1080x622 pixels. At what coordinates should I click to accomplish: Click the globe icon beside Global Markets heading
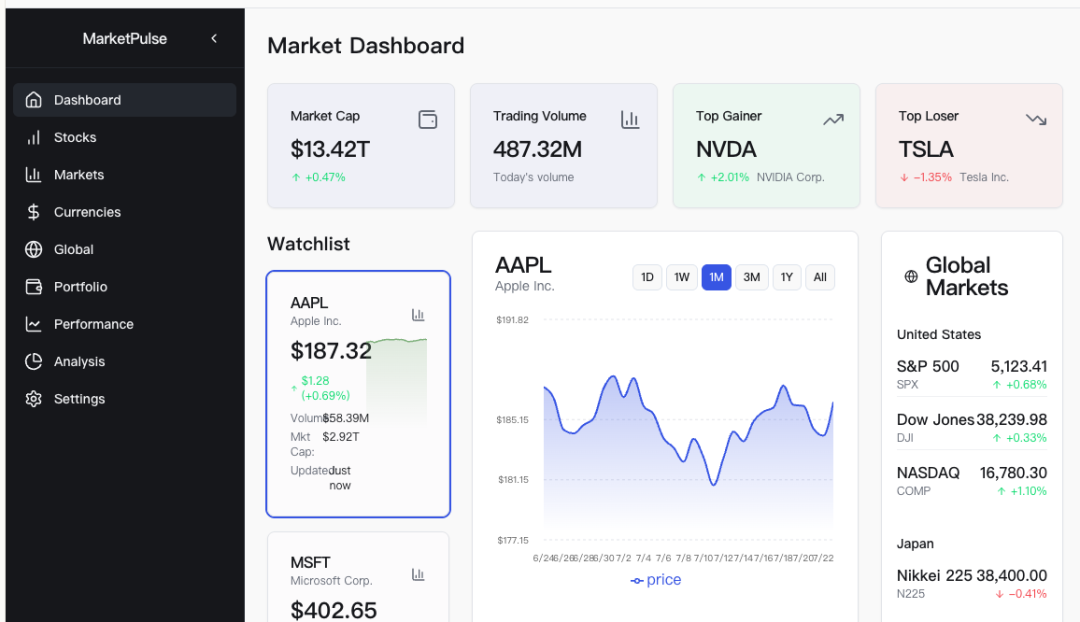911,276
